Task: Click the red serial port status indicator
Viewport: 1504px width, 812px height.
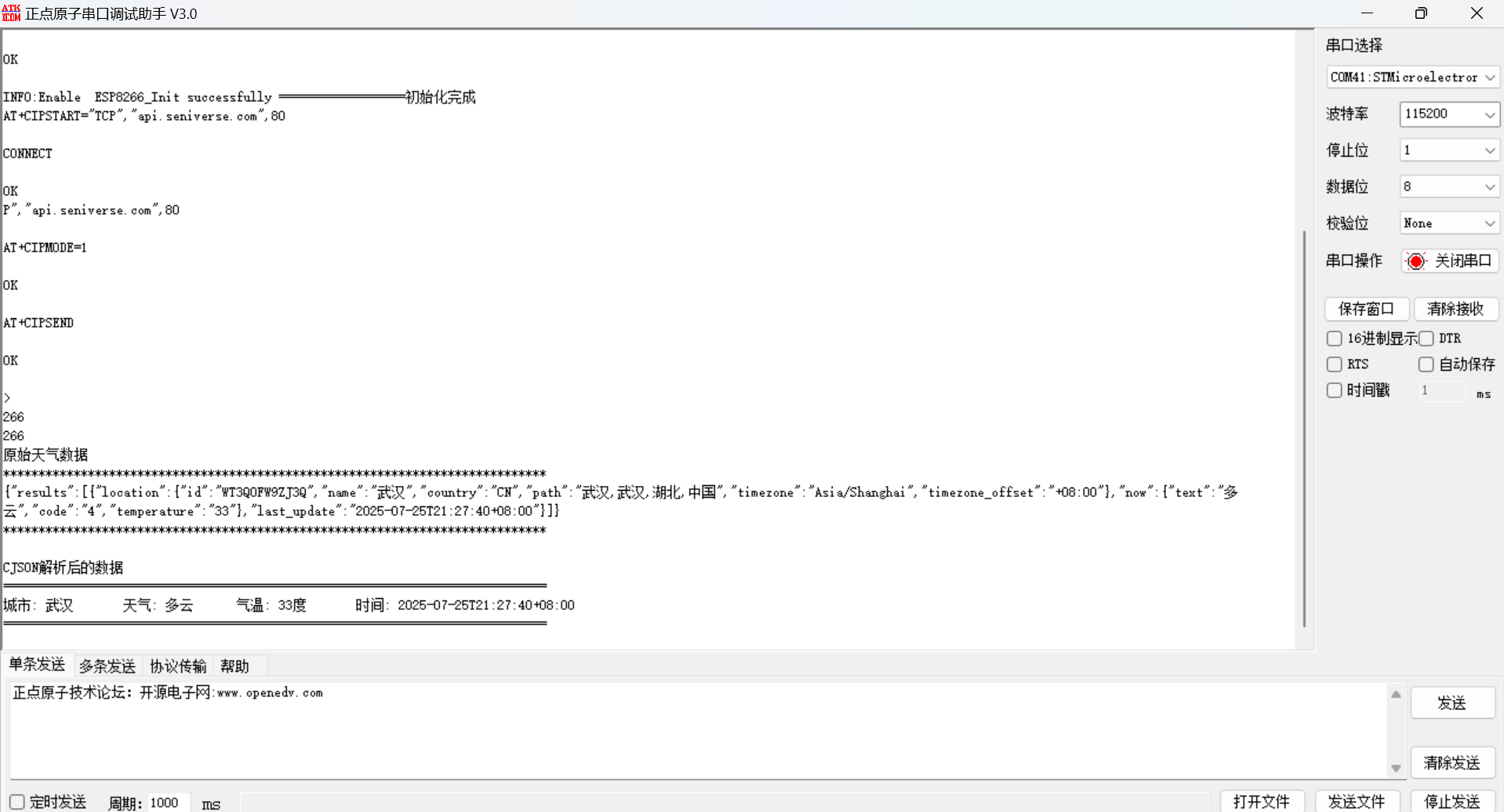Action: [1416, 261]
